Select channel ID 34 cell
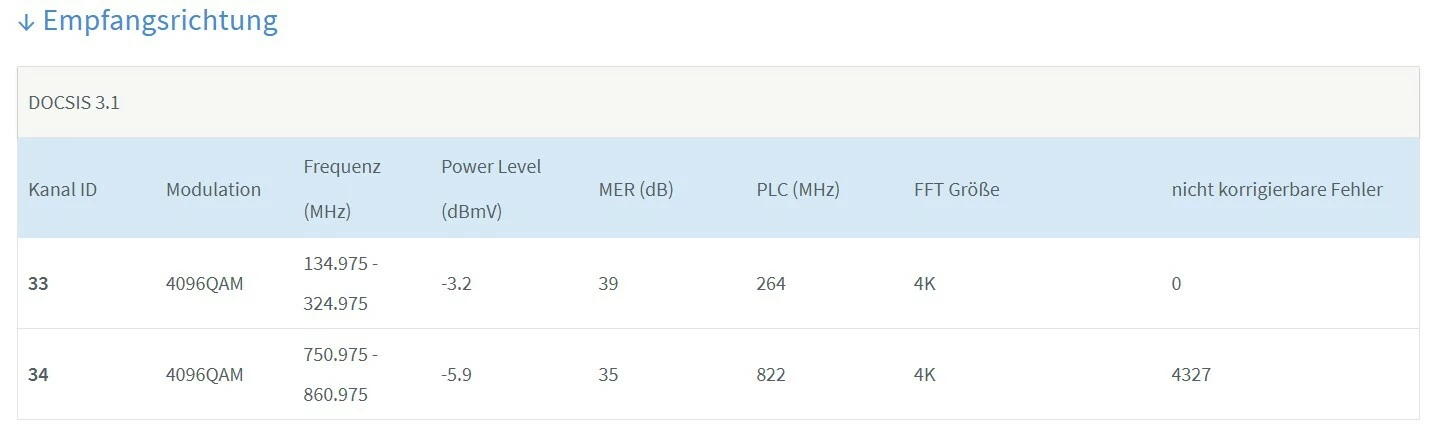 click(38, 375)
